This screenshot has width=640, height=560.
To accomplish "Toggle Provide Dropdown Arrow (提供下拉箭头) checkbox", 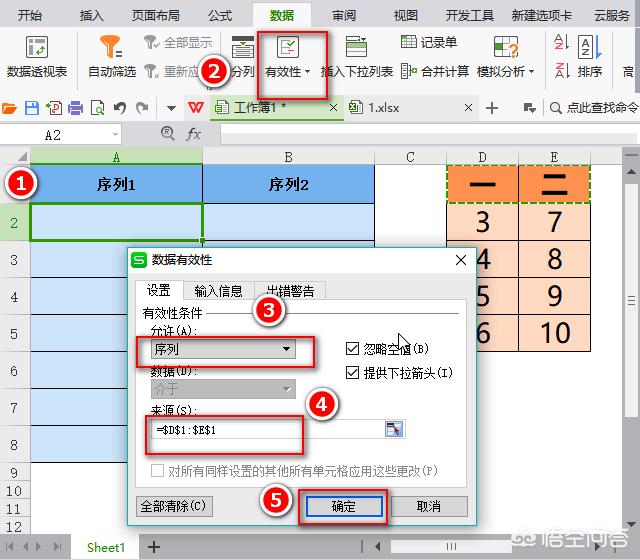I will (352, 372).
